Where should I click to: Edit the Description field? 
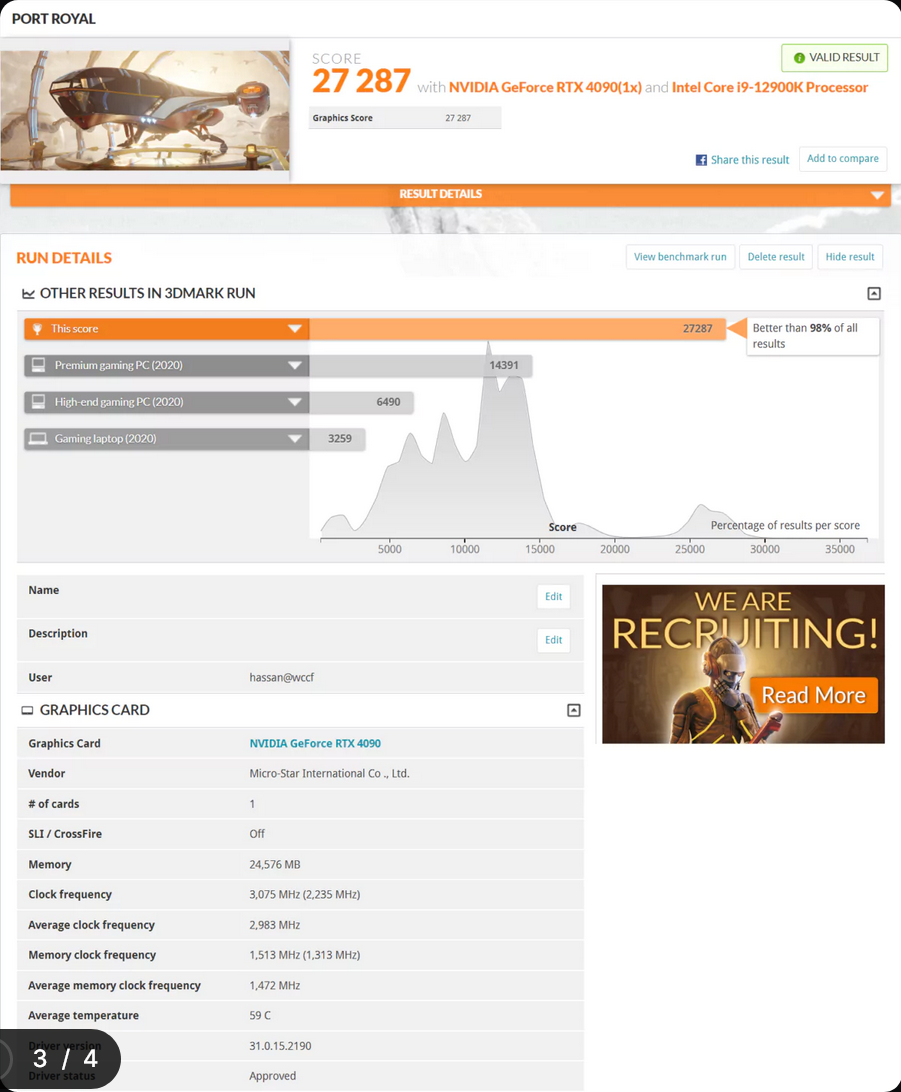(x=554, y=640)
